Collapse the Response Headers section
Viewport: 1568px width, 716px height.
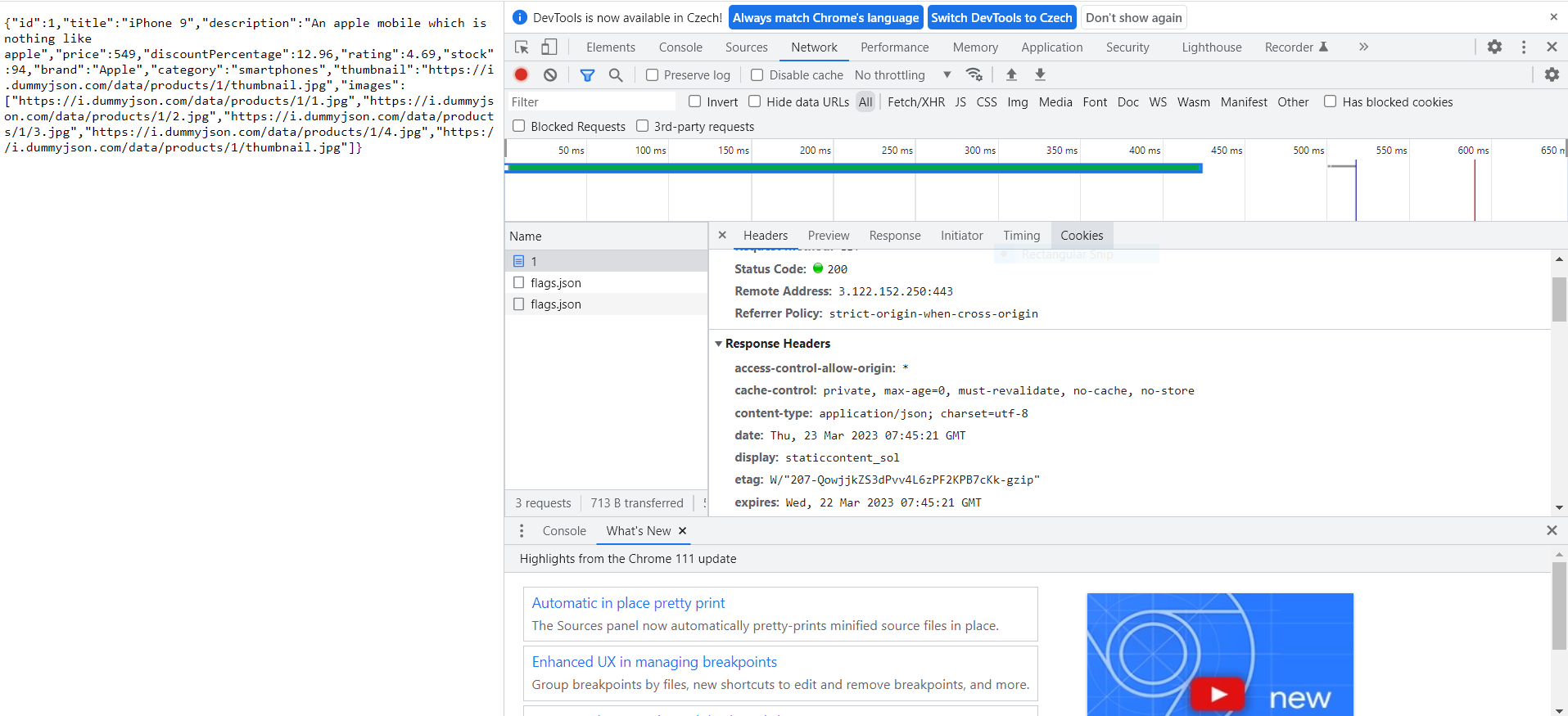tap(718, 344)
